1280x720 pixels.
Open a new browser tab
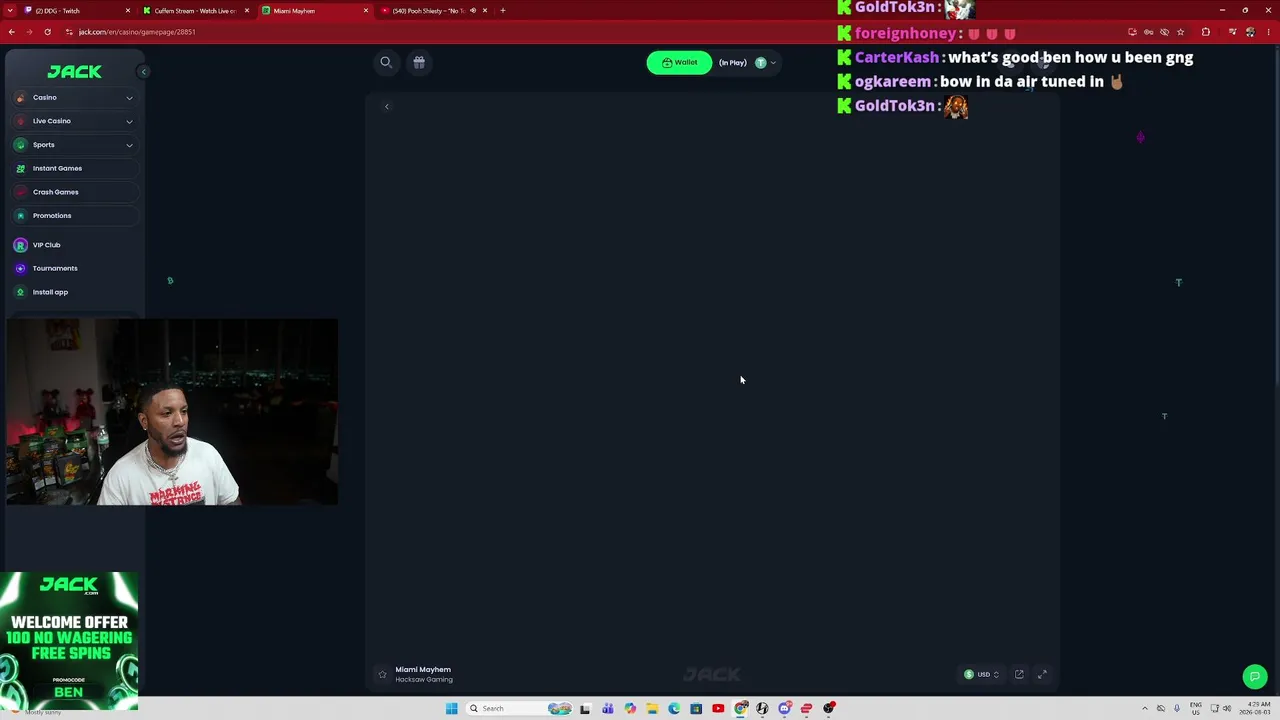tap(503, 11)
